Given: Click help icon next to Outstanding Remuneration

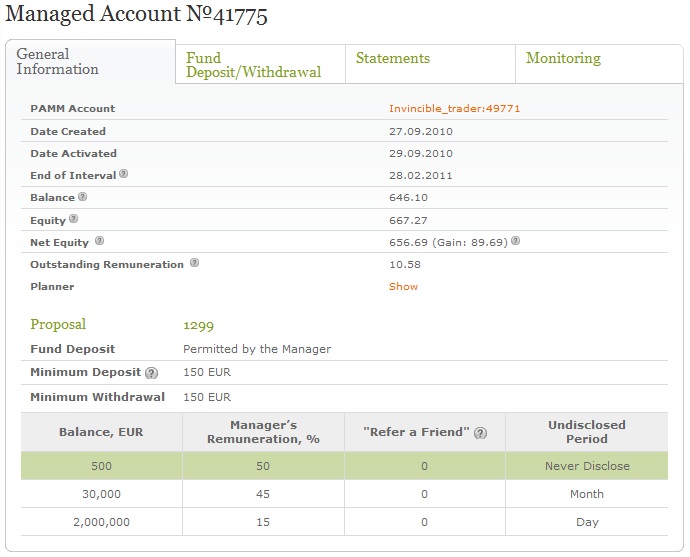Looking at the screenshot, I should click(x=194, y=264).
